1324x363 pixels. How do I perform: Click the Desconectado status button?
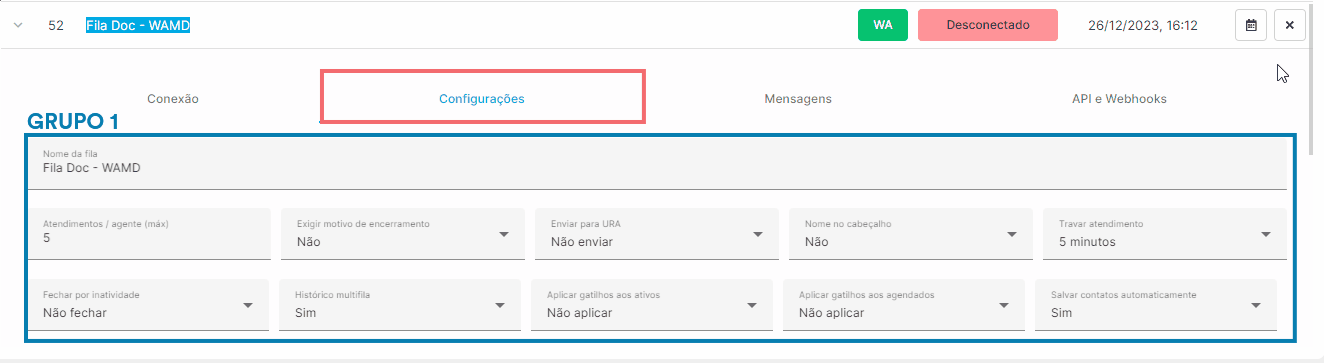click(x=988, y=25)
